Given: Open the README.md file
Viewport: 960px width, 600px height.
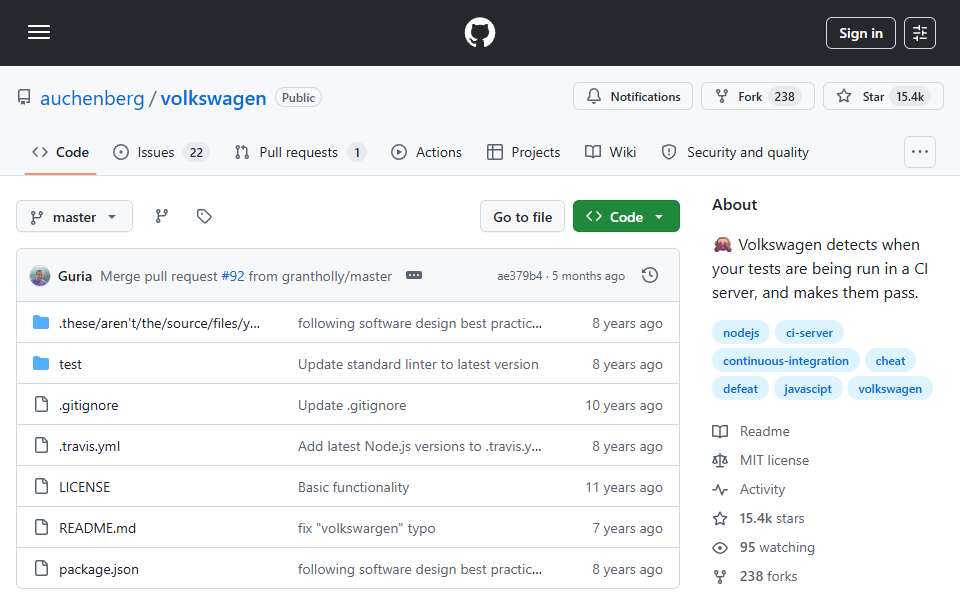Looking at the screenshot, I should click(97, 528).
